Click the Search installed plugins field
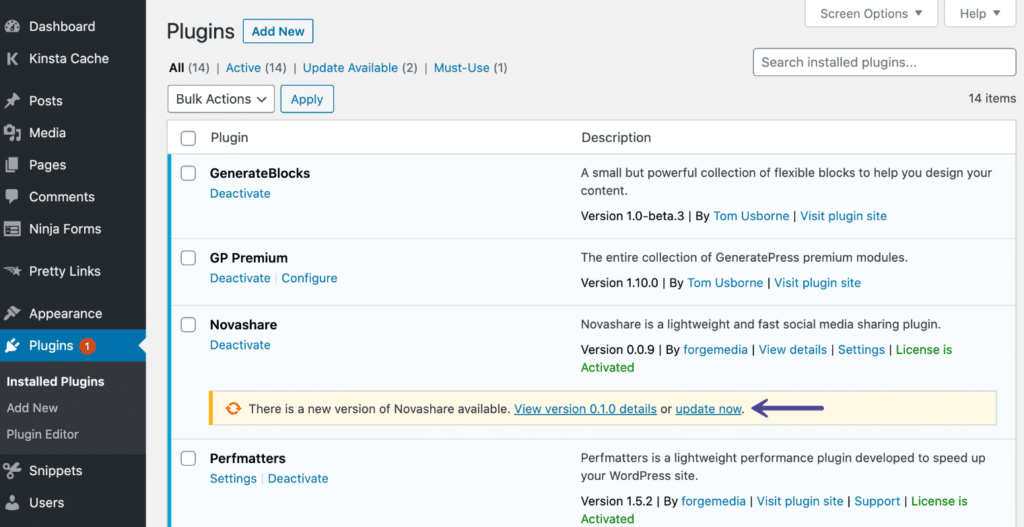The width and height of the screenshot is (1024, 527). 884,63
